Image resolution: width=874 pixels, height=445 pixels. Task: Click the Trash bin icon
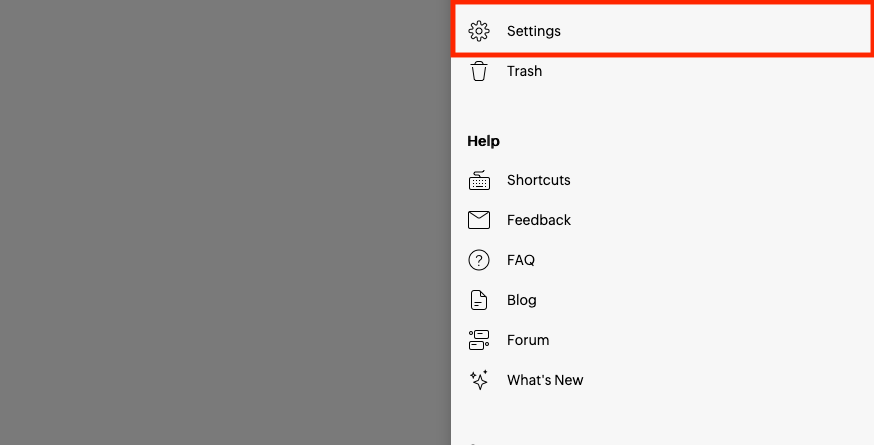click(x=479, y=71)
